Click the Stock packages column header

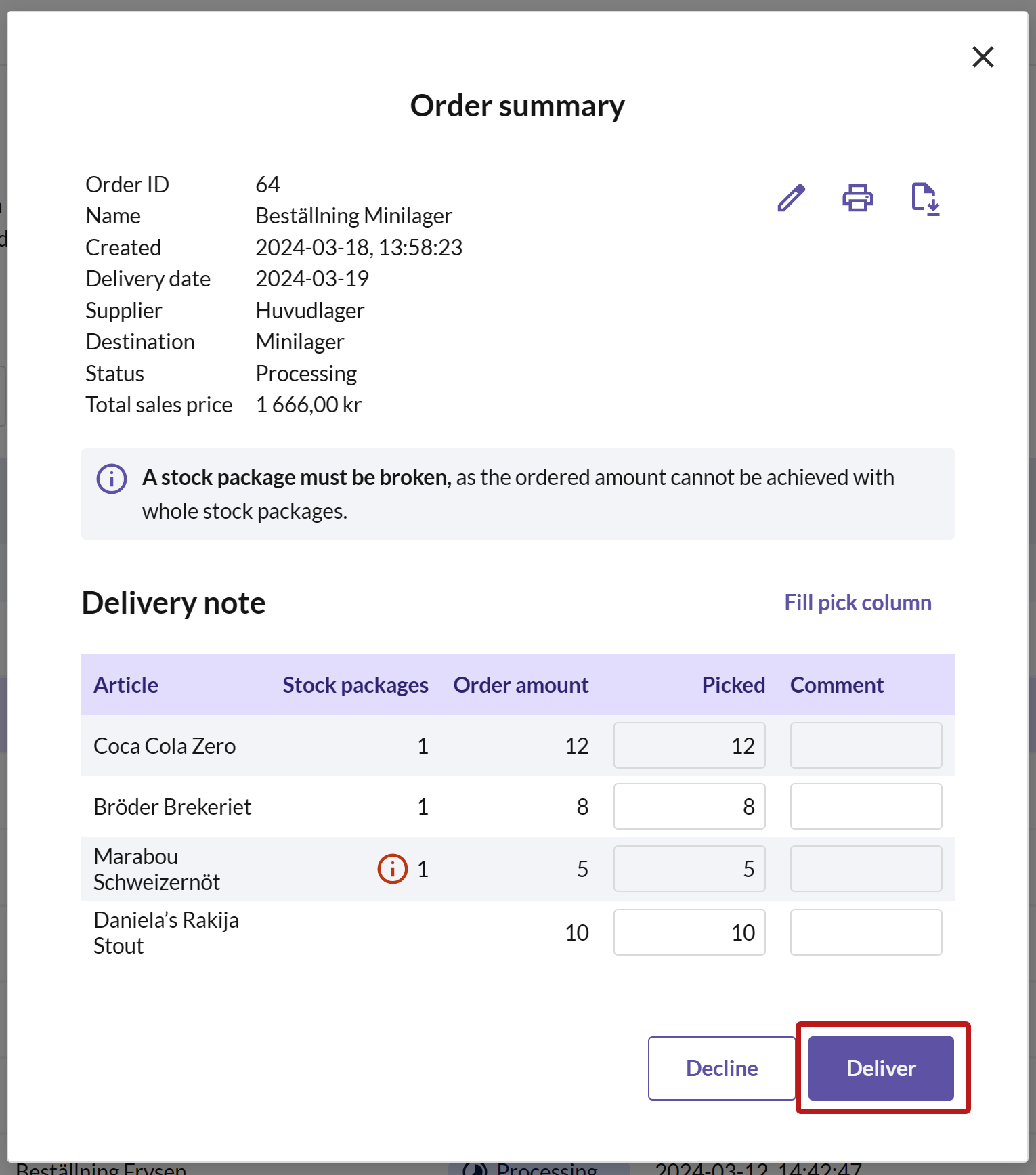click(x=355, y=685)
